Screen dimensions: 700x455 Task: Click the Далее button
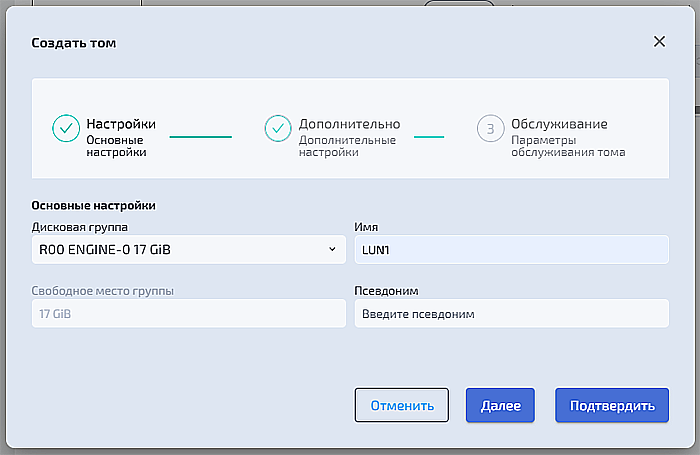[x=500, y=405]
